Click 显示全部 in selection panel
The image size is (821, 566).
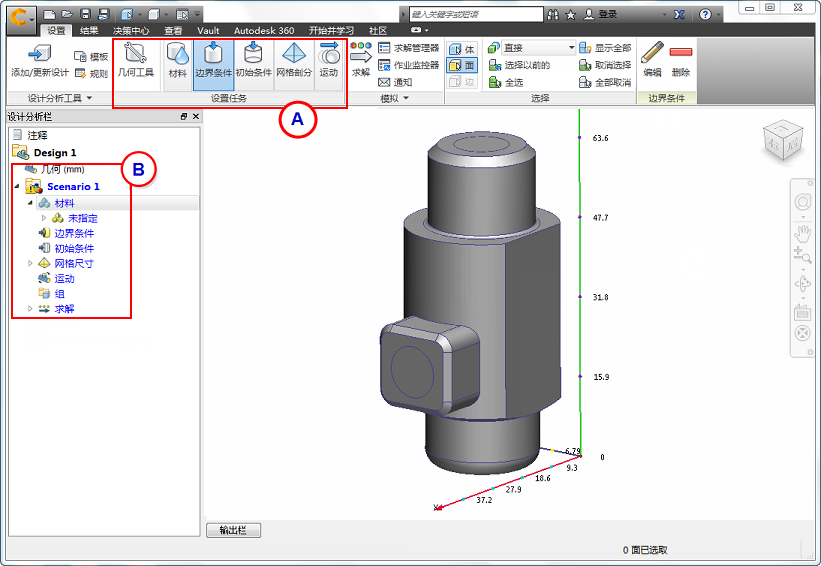coord(605,48)
